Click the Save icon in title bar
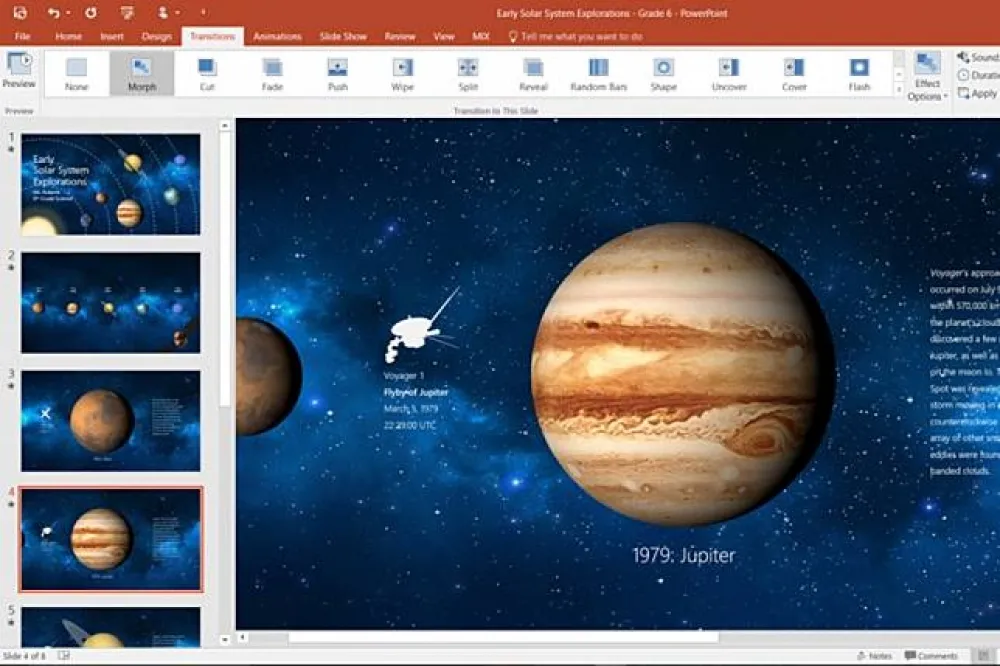 coord(20,12)
